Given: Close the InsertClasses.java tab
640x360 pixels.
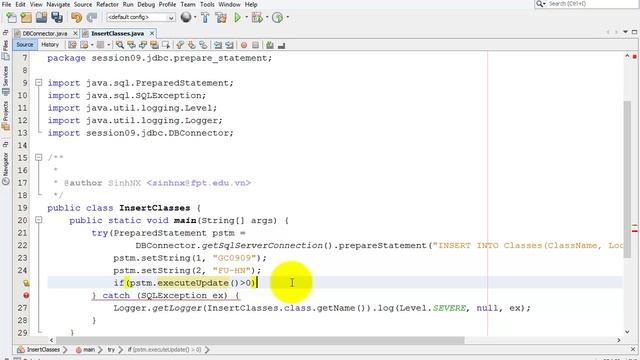Looking at the screenshot, I should point(152,33).
